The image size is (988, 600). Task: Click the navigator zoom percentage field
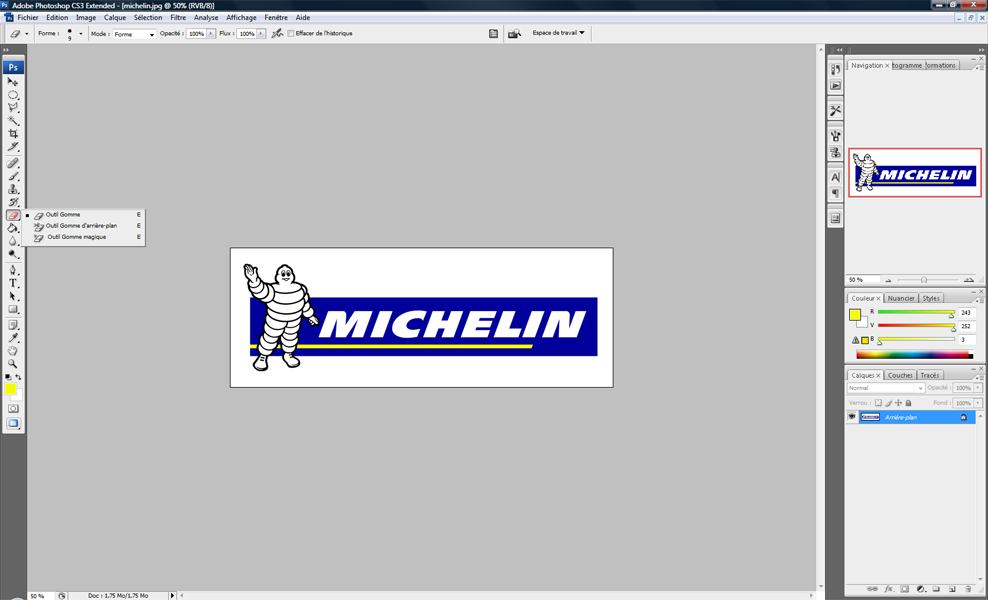(x=863, y=280)
